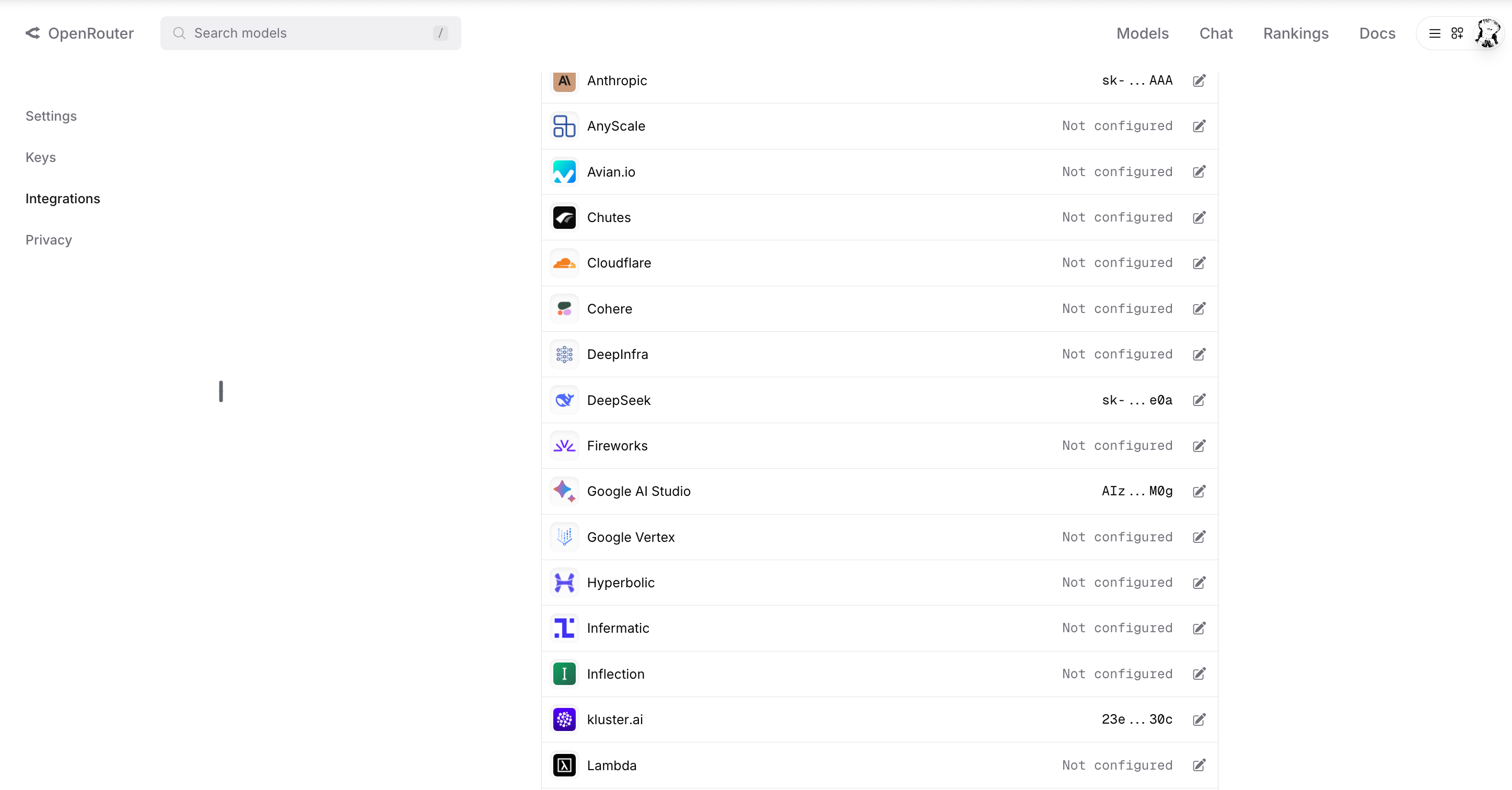Edit the AnyScale integration key
1512x790 pixels.
[1199, 126]
